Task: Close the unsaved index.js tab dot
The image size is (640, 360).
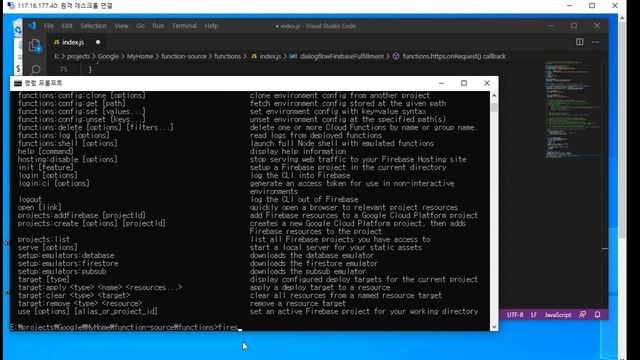Action: [98, 42]
